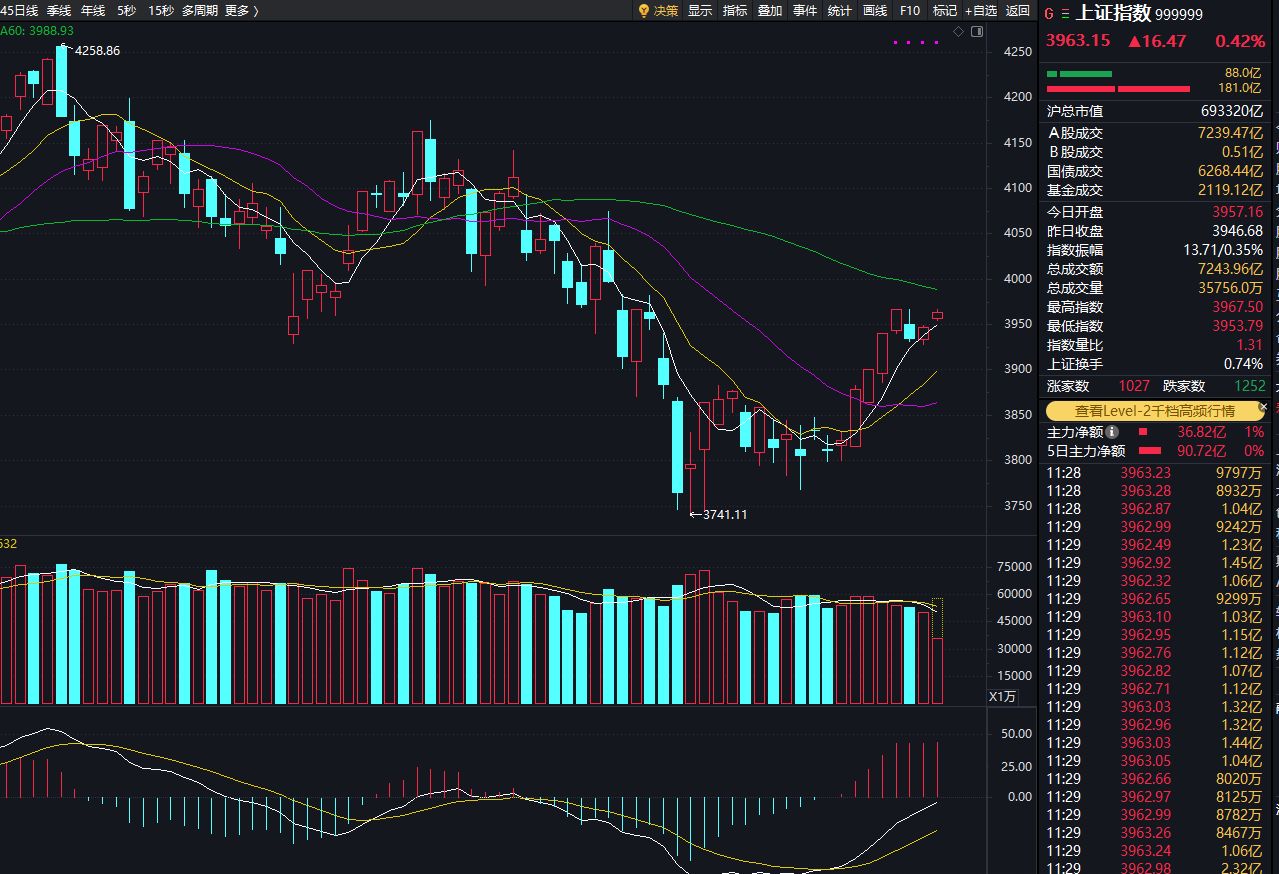Viewport: 1279px width, 874px height.
Task: Click the 指数振幅 value 13.71/0.35%
Action: click(x=1222, y=250)
